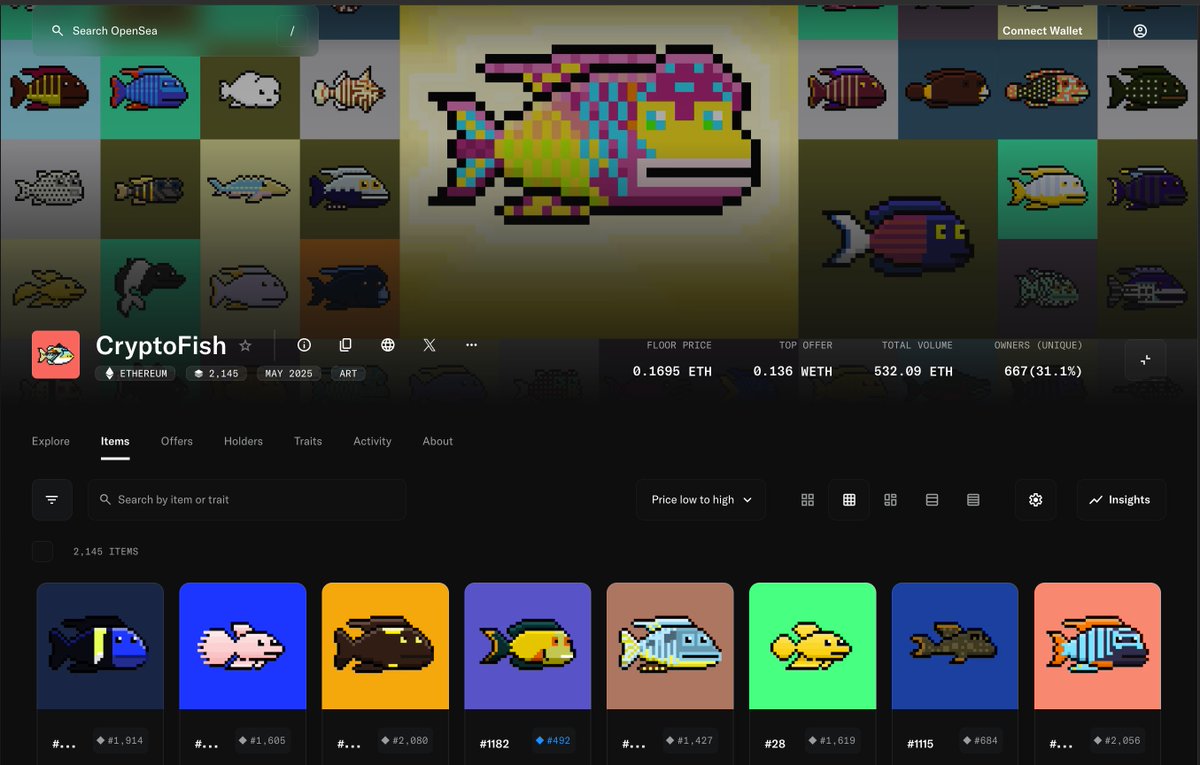Open the fish item ranked #2,056
Image resolution: width=1200 pixels, height=765 pixels.
1098,646
